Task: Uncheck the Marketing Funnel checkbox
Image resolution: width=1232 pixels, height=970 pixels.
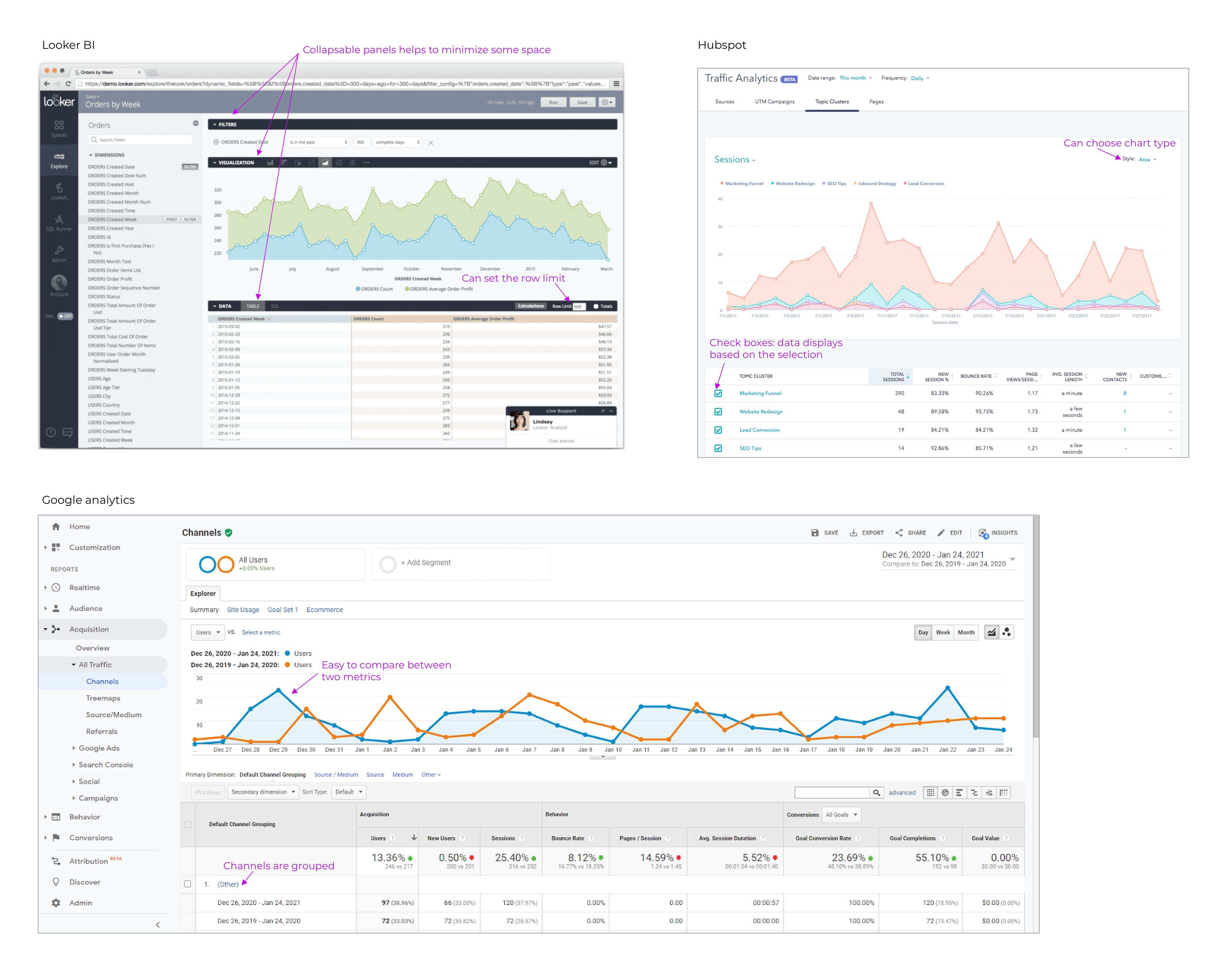Action: click(x=718, y=393)
